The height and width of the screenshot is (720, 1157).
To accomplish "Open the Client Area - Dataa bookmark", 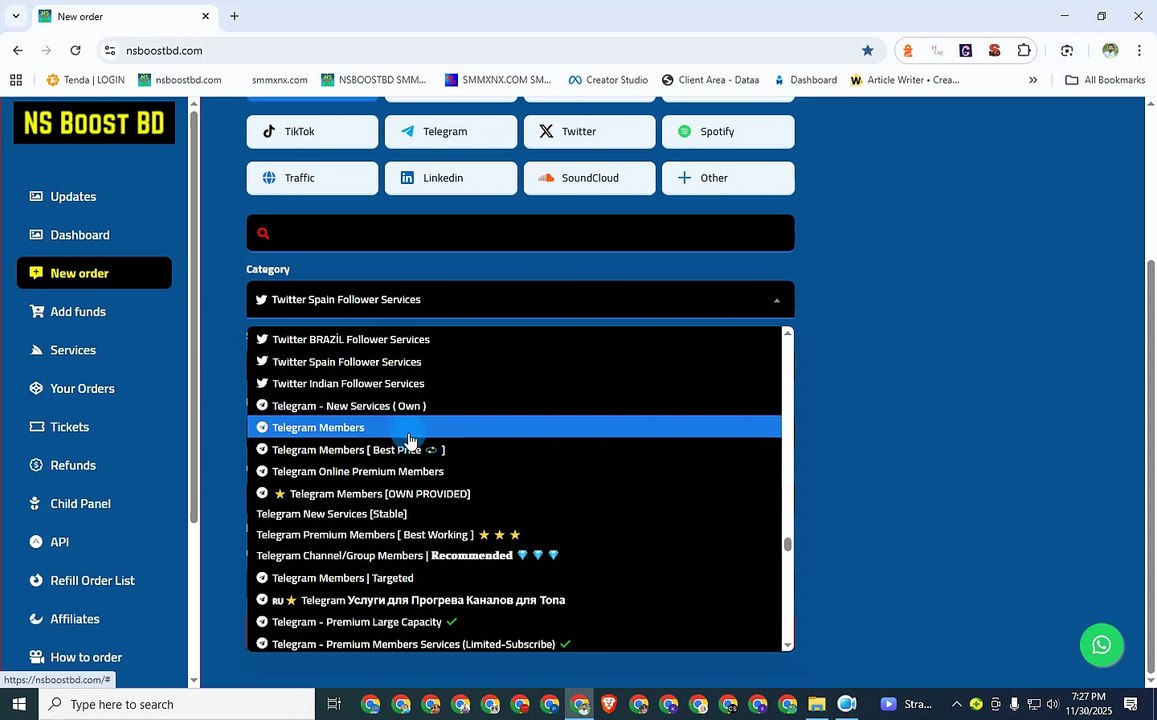I will pyautogui.click(x=710, y=80).
